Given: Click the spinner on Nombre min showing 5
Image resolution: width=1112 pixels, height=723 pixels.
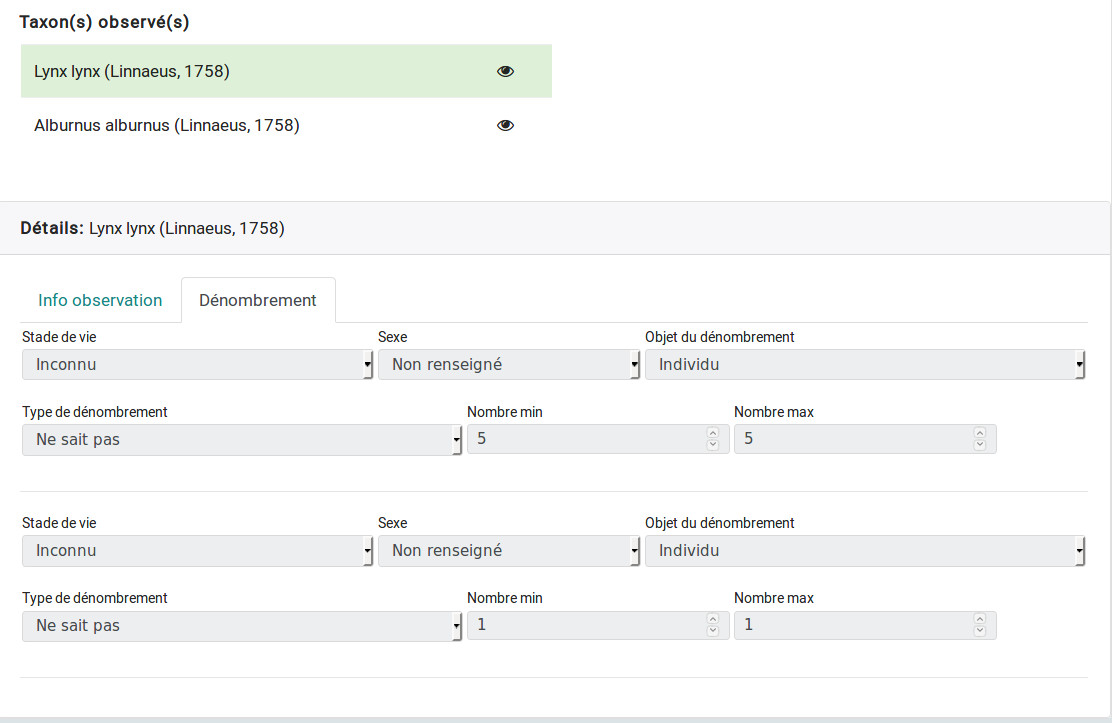Looking at the screenshot, I should tap(713, 438).
